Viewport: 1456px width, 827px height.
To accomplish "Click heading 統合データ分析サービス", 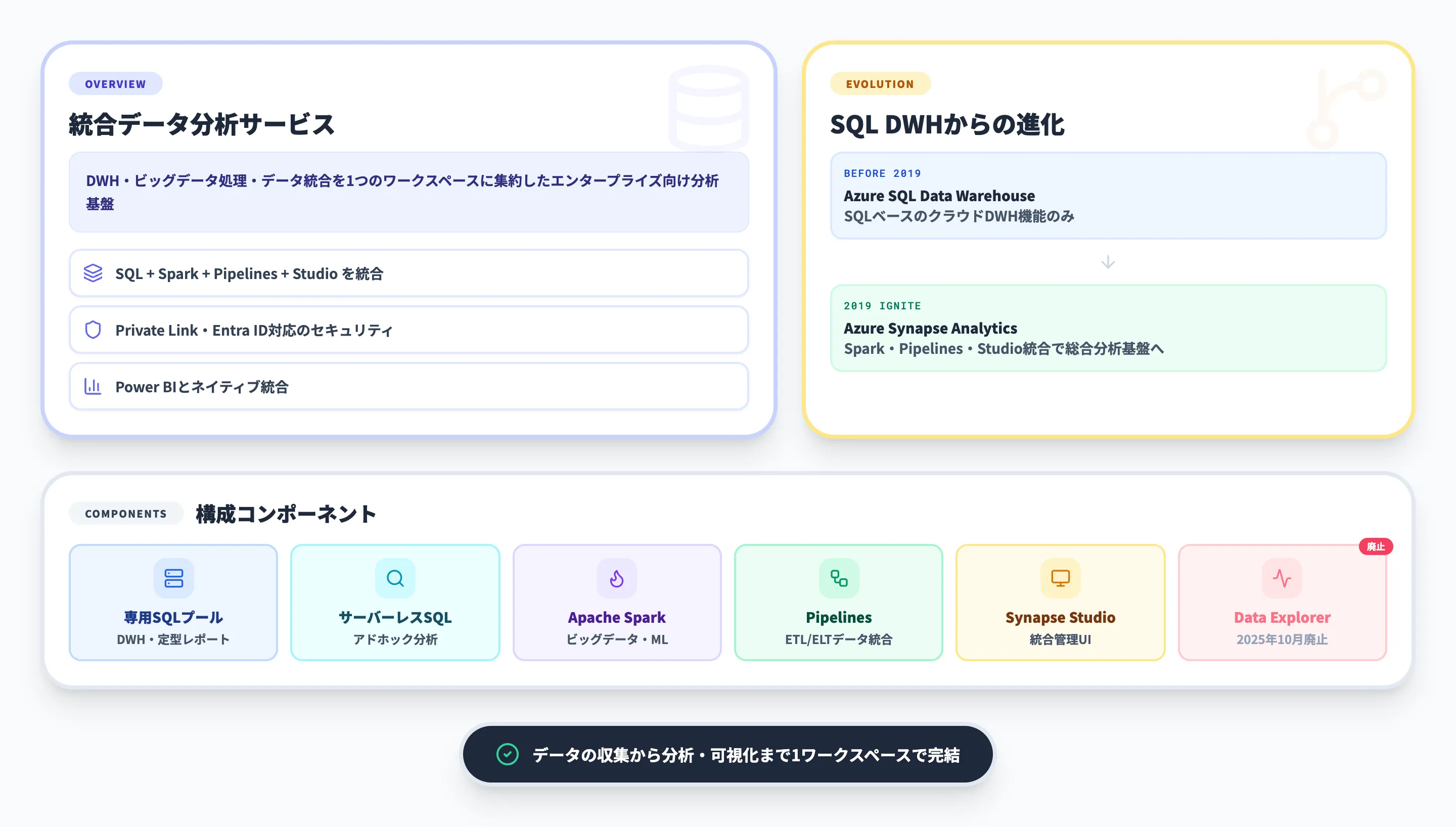I will coord(202,124).
